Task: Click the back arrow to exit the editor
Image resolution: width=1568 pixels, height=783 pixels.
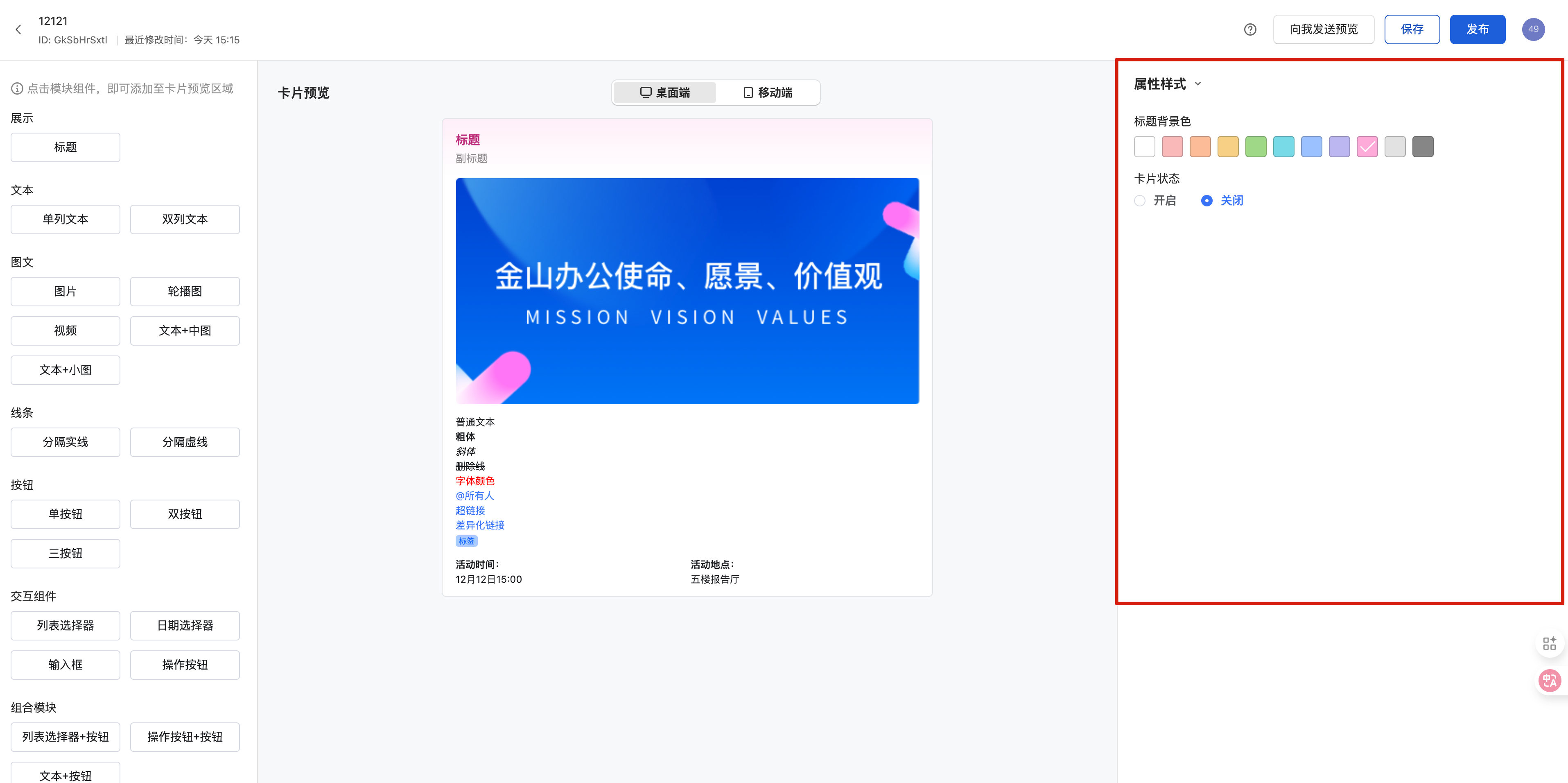Action: (18, 29)
